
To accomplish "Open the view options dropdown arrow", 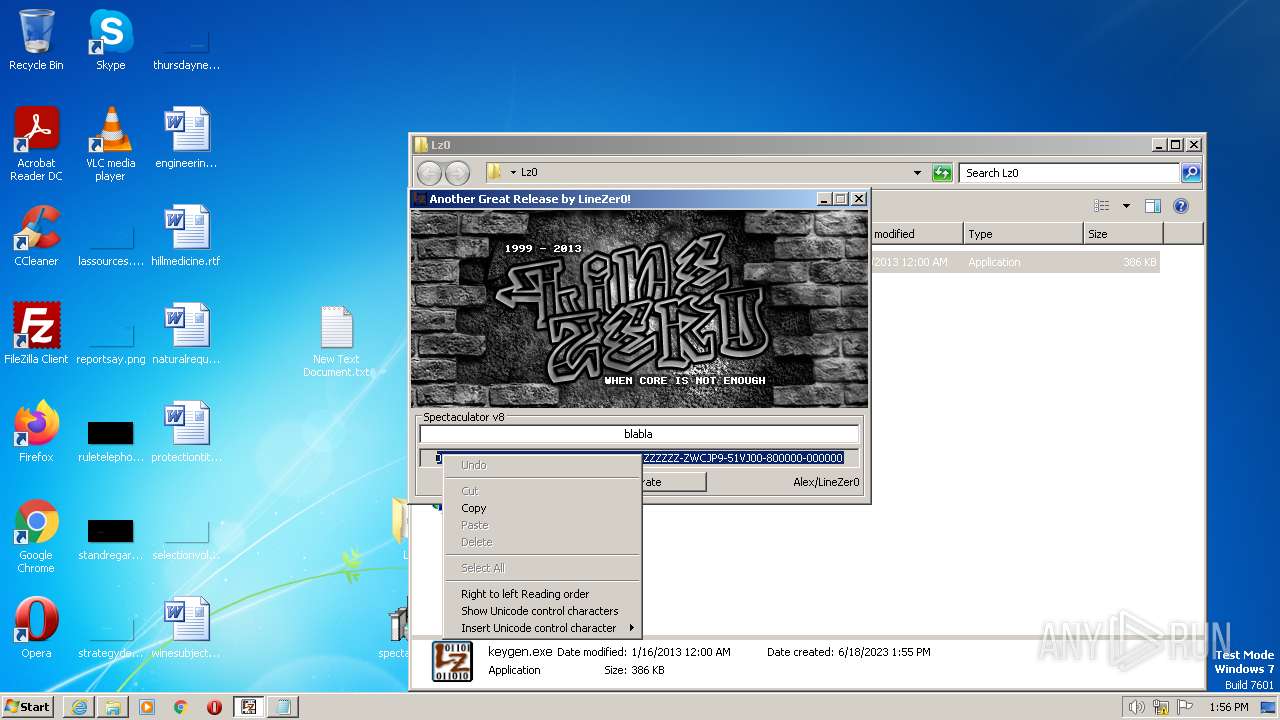I will [x=1126, y=206].
